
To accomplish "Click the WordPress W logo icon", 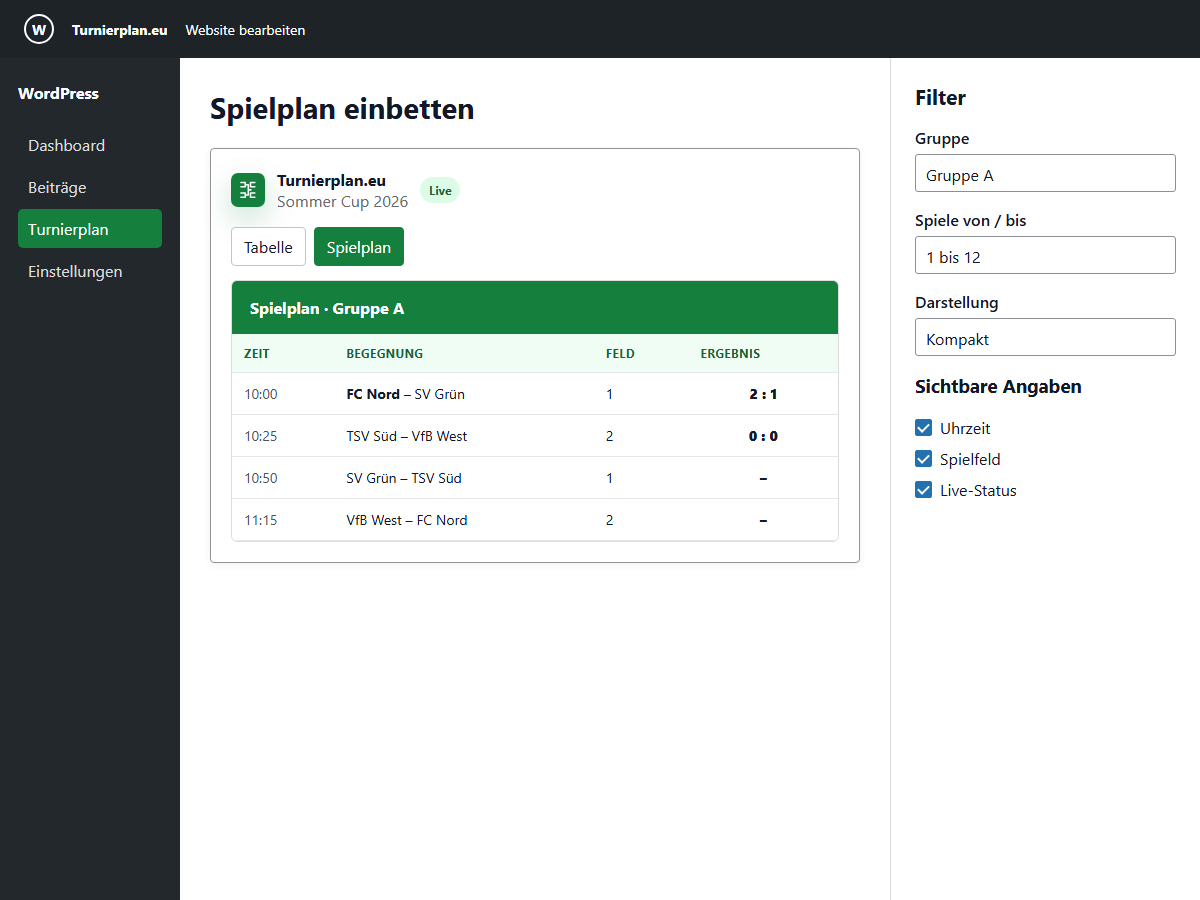I will tap(39, 29).
